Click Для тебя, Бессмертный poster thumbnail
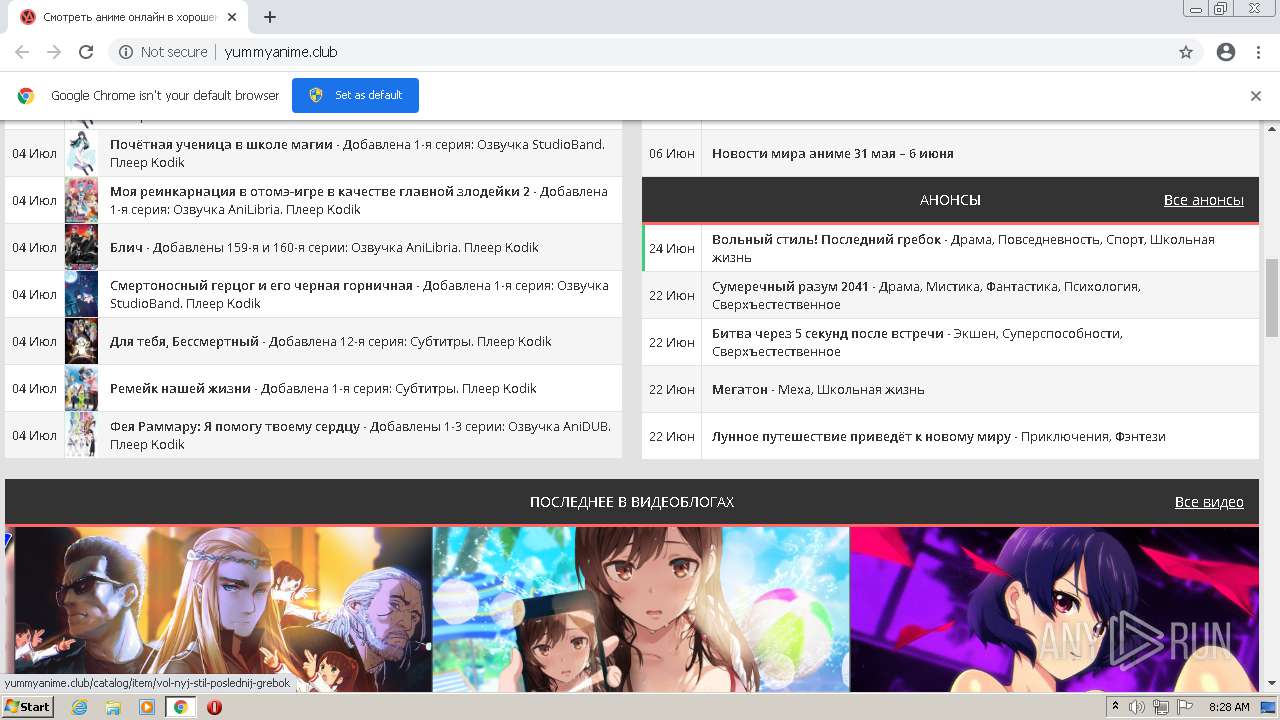 pyautogui.click(x=81, y=341)
